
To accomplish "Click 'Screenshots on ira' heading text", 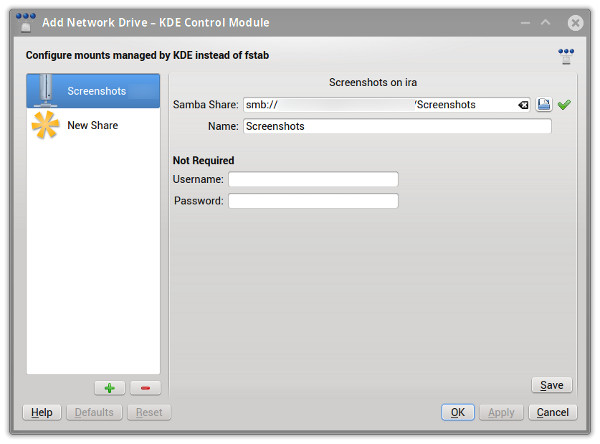I will click(373, 82).
